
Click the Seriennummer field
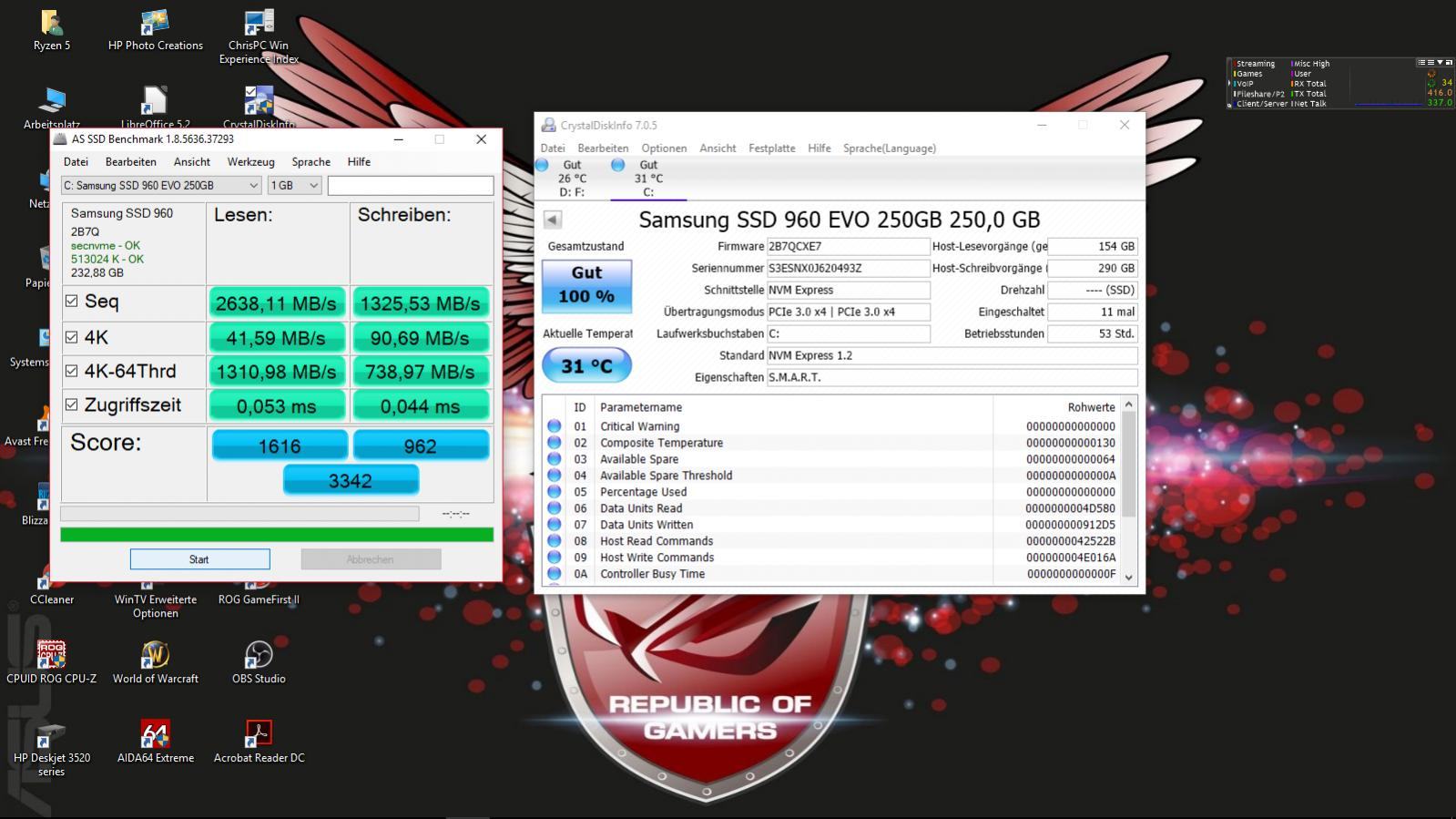pos(848,268)
